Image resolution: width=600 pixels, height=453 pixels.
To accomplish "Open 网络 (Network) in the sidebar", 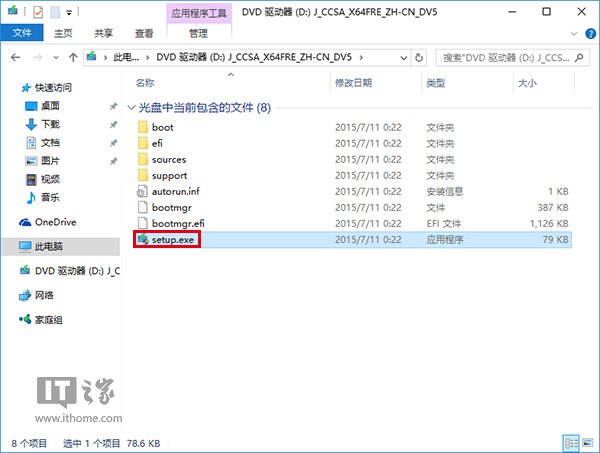I will coord(46,296).
